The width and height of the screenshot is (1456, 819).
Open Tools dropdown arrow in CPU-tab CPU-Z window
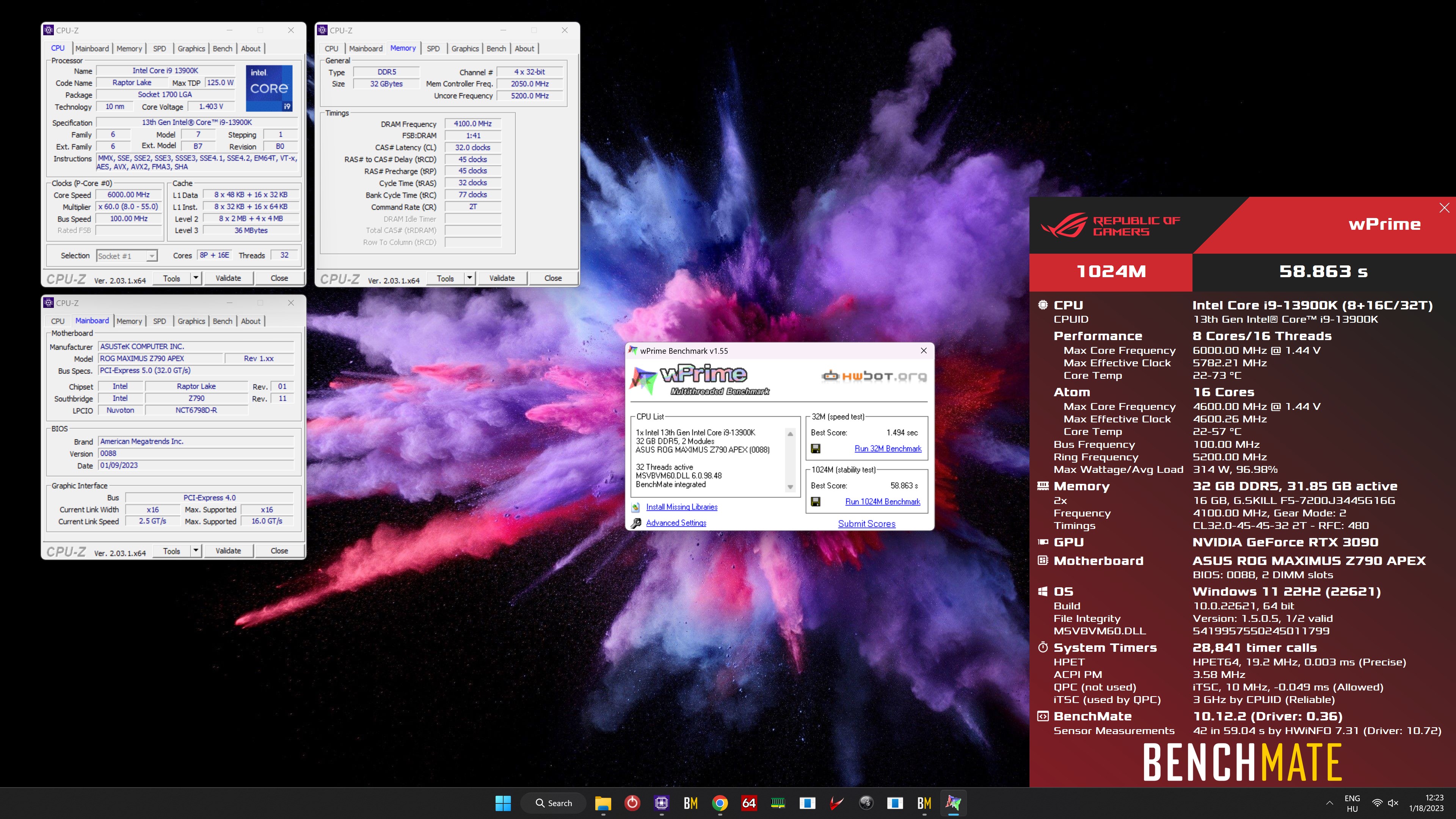point(196,278)
